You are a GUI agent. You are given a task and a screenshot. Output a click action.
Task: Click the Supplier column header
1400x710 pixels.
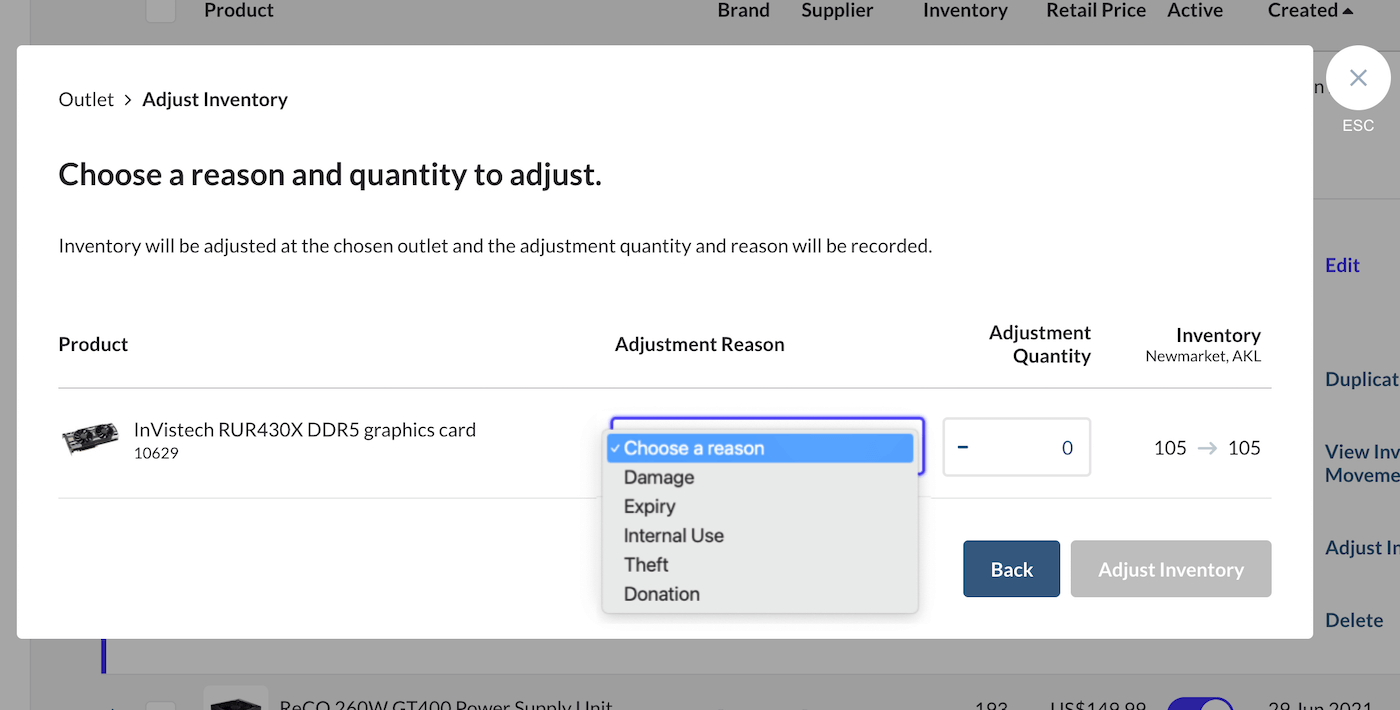pos(837,10)
